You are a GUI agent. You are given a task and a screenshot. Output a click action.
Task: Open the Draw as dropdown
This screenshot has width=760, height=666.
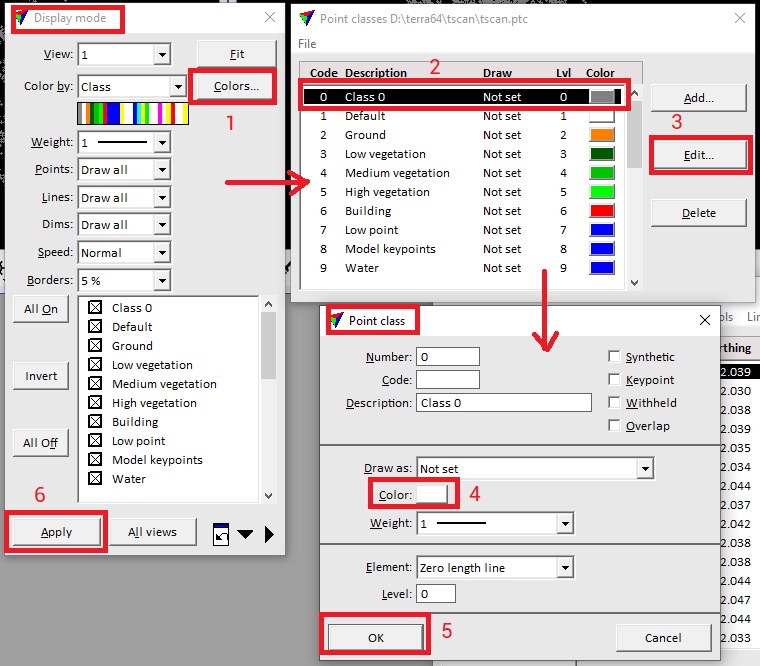point(645,469)
